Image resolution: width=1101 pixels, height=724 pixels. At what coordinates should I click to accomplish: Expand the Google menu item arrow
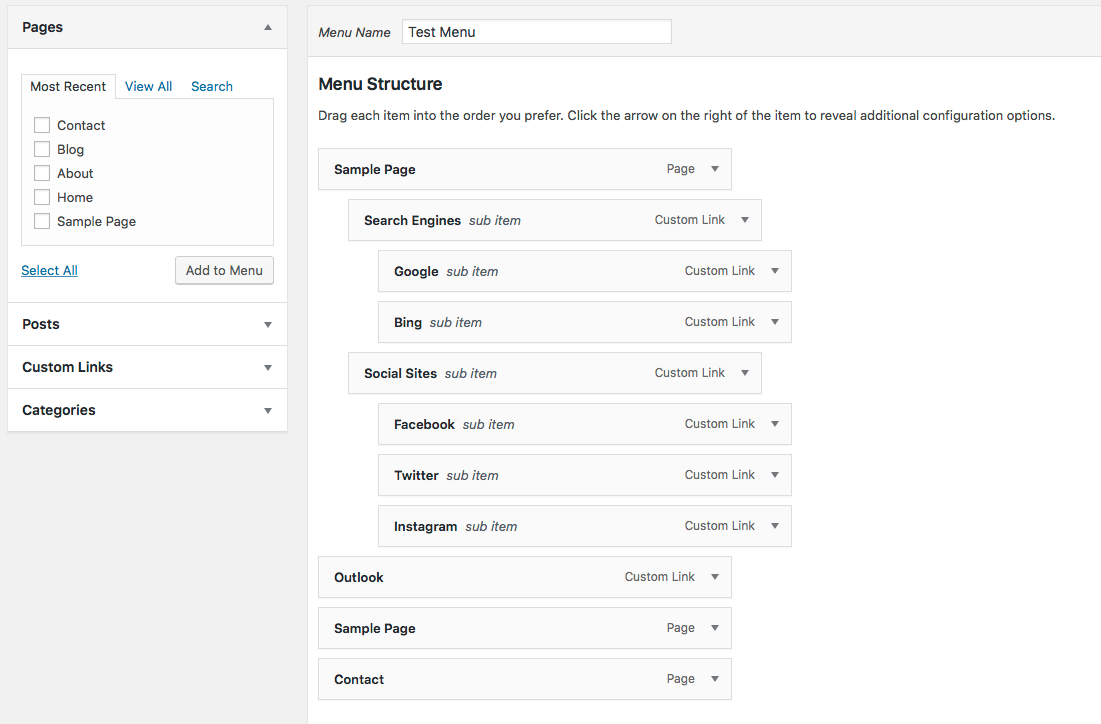click(775, 271)
